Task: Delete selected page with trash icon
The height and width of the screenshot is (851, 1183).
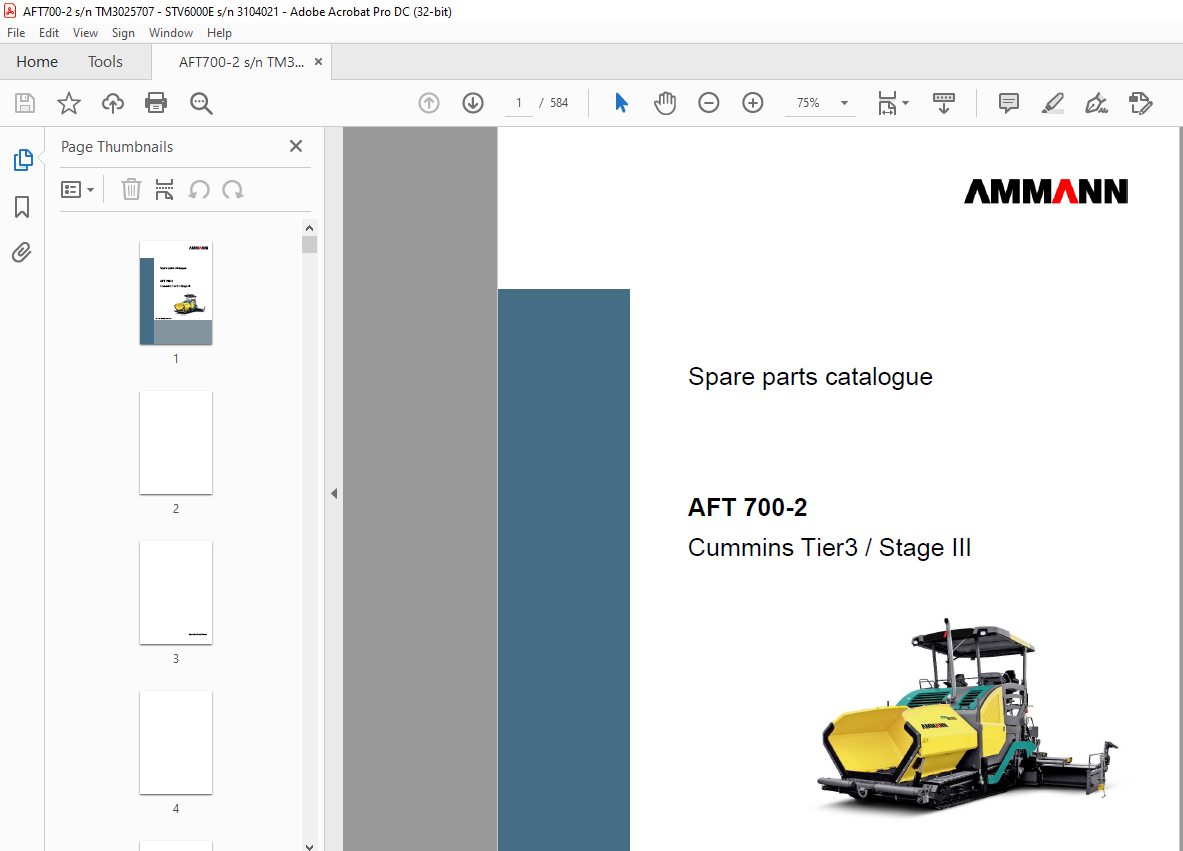Action: pos(131,189)
